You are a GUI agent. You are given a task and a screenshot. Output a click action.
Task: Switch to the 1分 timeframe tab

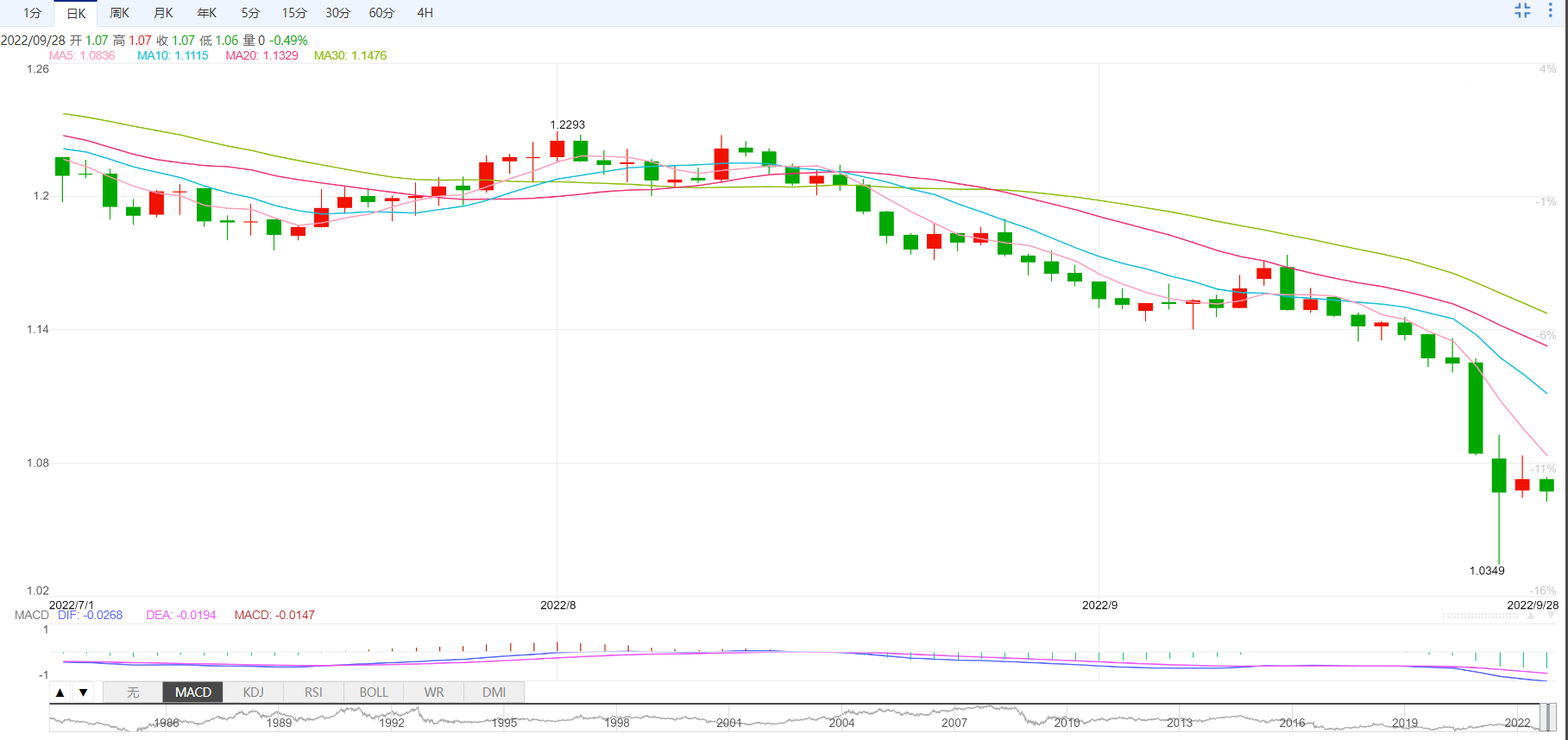(32, 13)
